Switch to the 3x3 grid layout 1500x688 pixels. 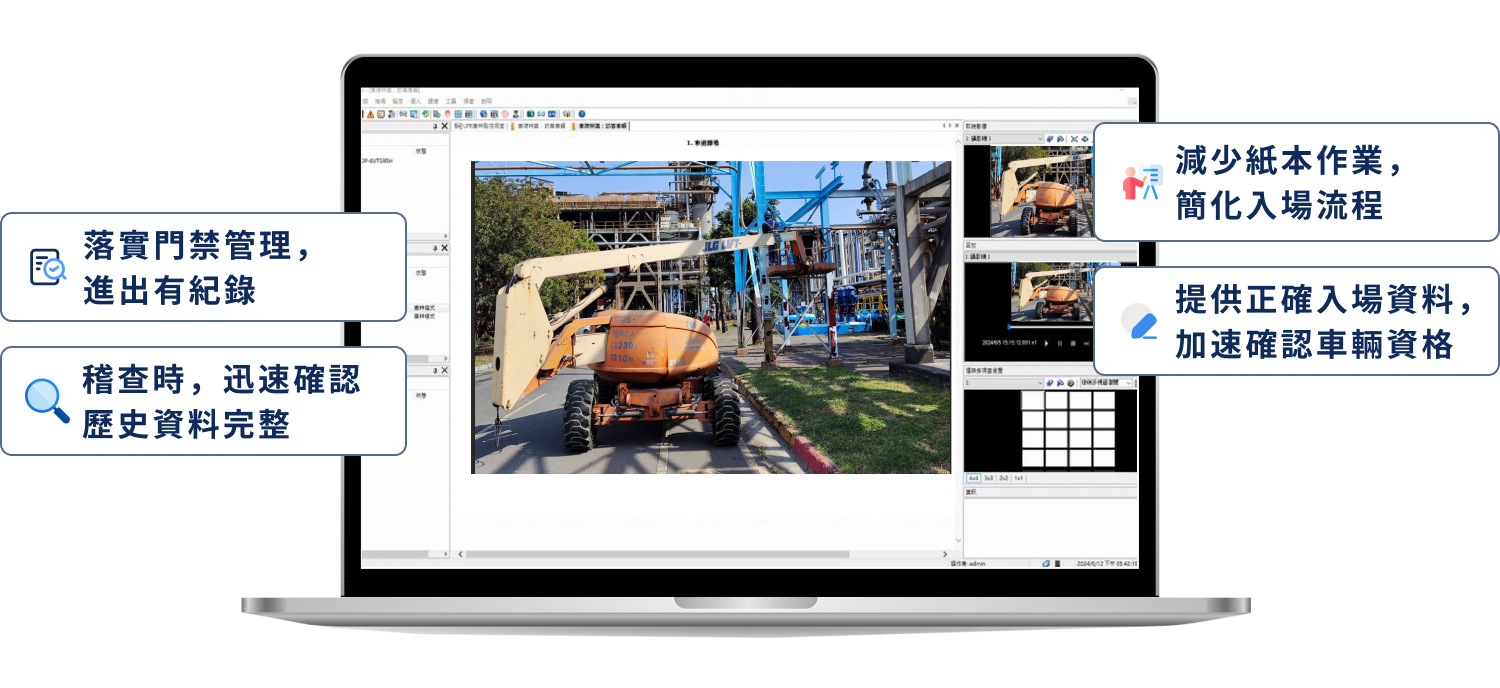point(988,479)
